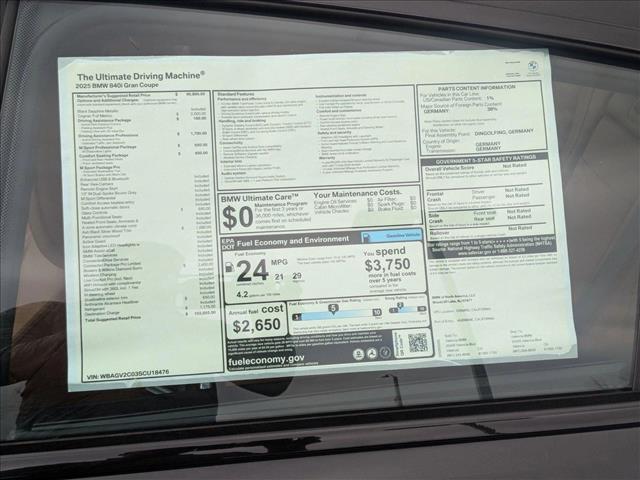Click the 'GOVERNMENT 5-STAR SAFETY RATINGS' header
640x480 pixels.
(x=486, y=159)
